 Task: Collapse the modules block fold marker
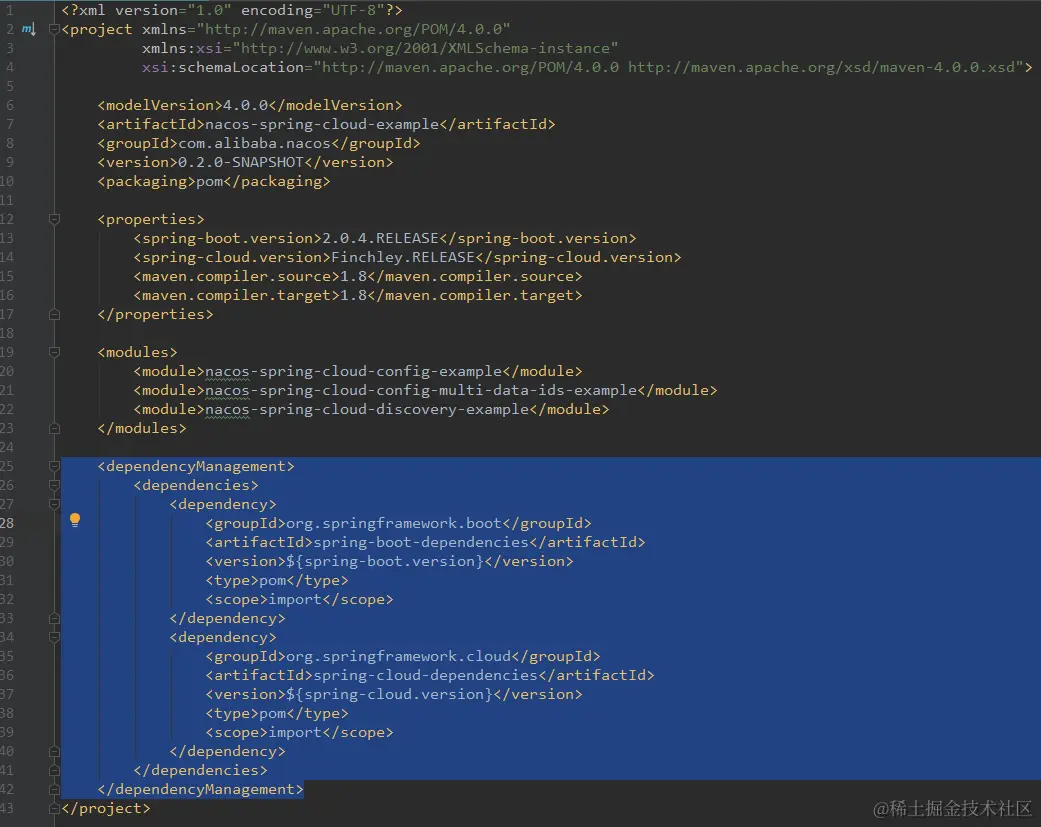pyautogui.click(x=54, y=352)
